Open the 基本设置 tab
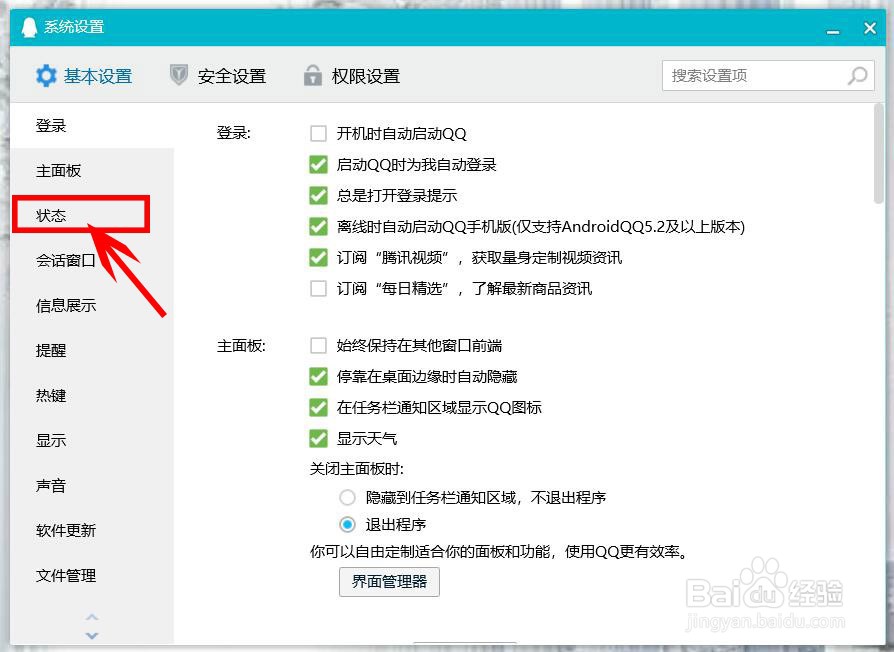The height and width of the screenshot is (652, 894). (x=84, y=76)
